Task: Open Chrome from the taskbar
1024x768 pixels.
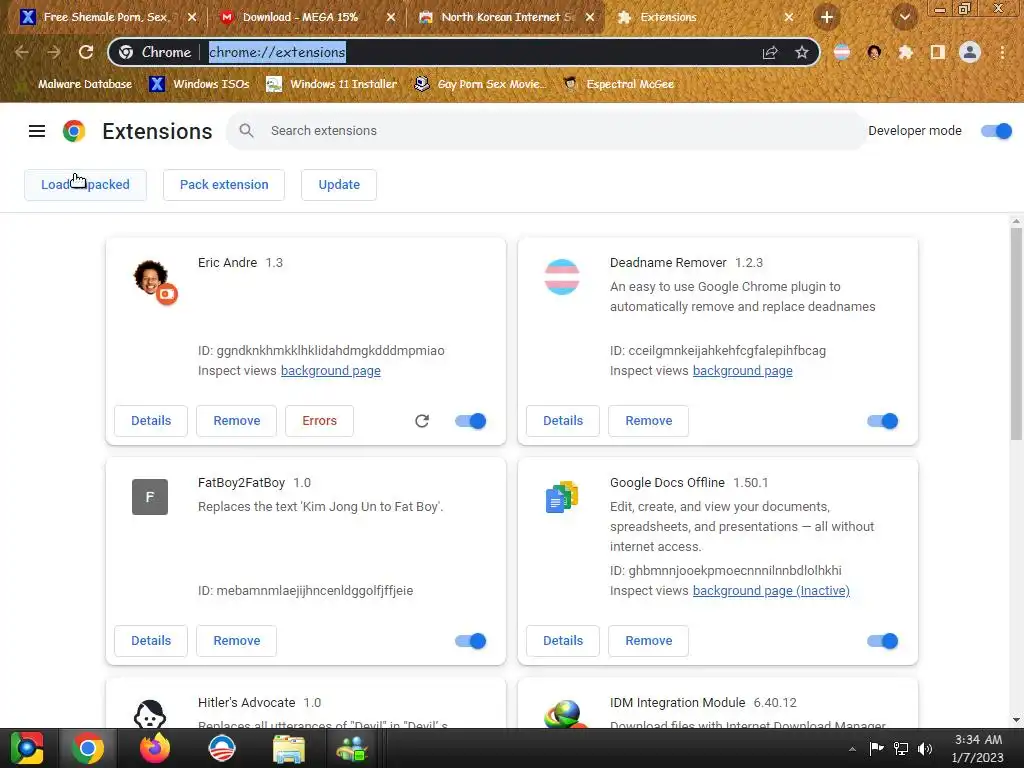Action: point(88,748)
